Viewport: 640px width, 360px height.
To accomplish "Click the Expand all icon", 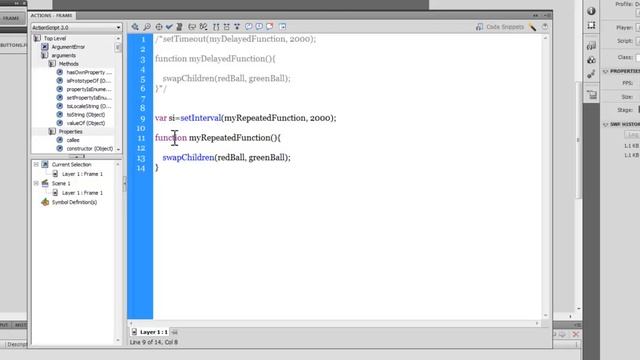I will pyautogui.click(x=237, y=27).
